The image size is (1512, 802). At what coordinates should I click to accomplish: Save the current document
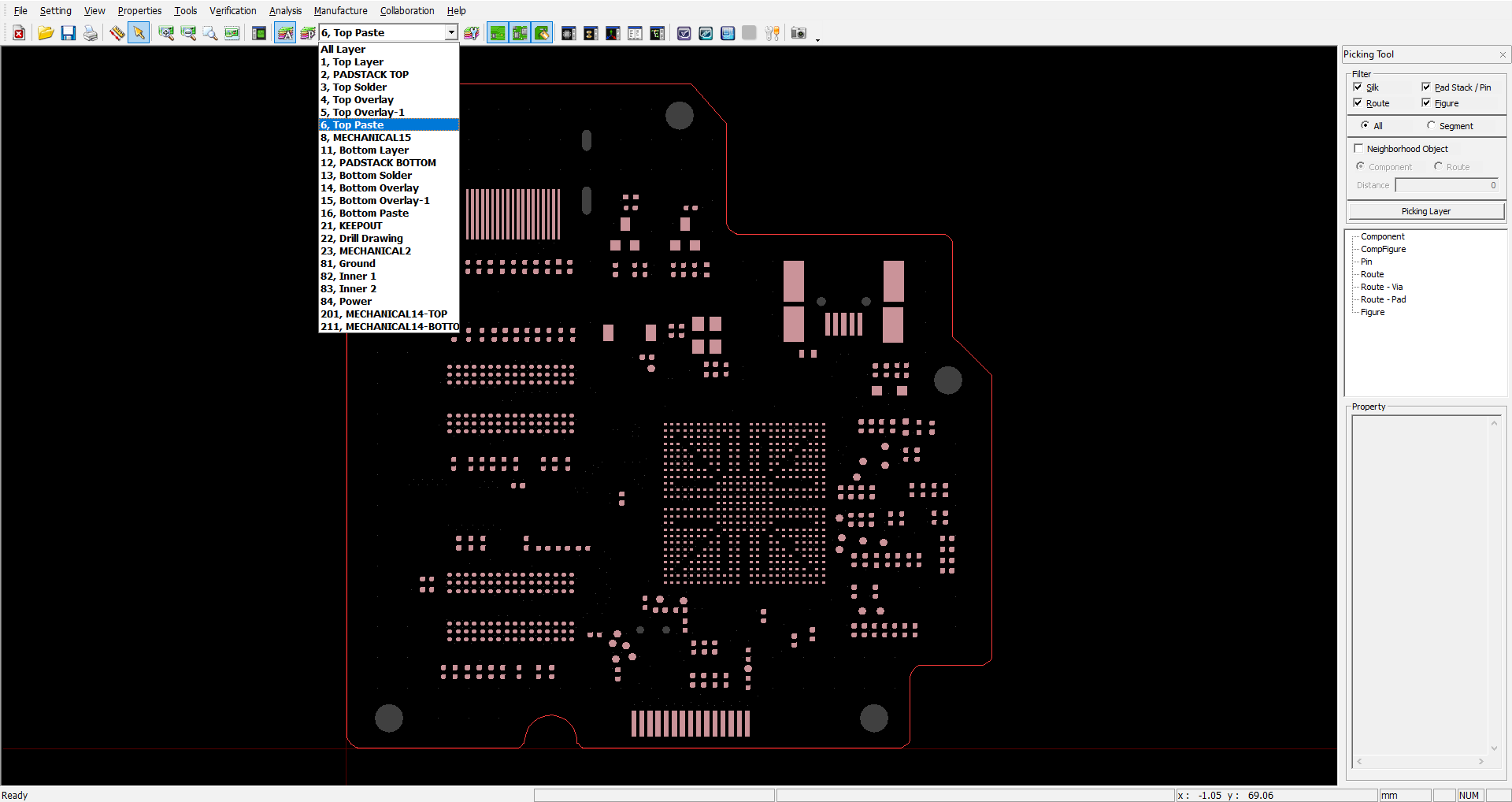68,33
